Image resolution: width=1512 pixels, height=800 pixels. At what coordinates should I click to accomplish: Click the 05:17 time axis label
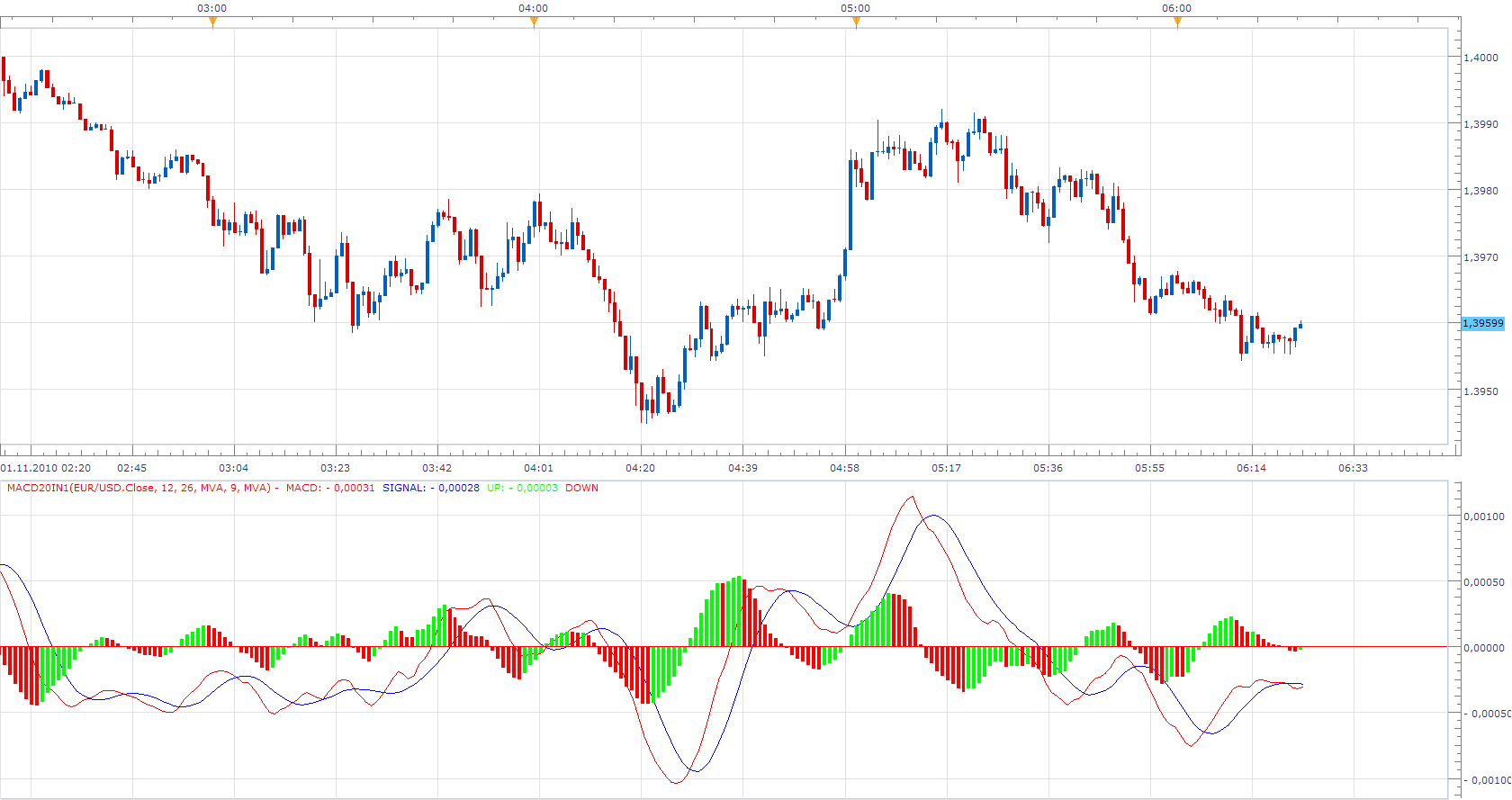tap(946, 468)
